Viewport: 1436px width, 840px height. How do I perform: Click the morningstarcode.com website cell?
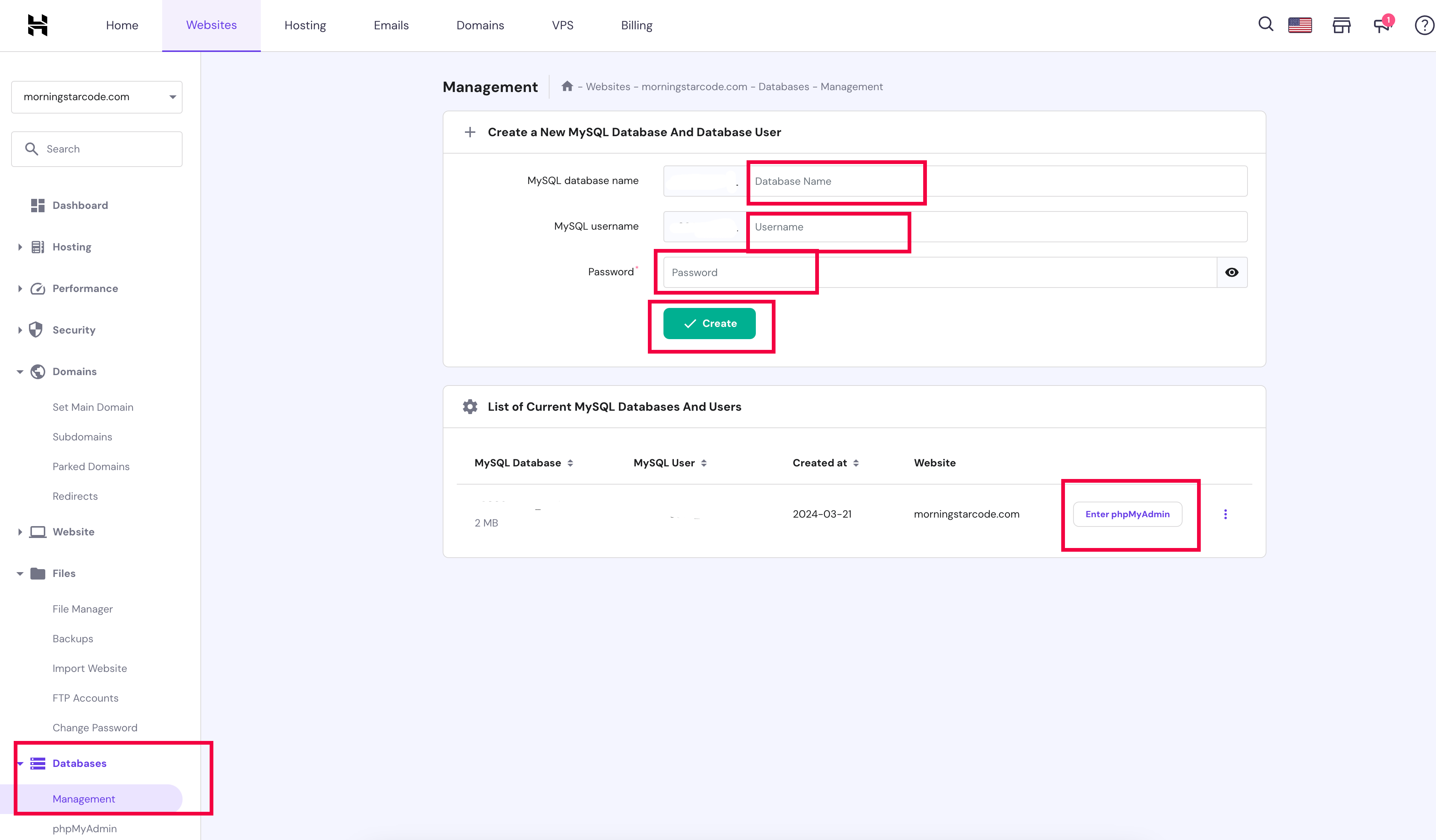coord(967,514)
